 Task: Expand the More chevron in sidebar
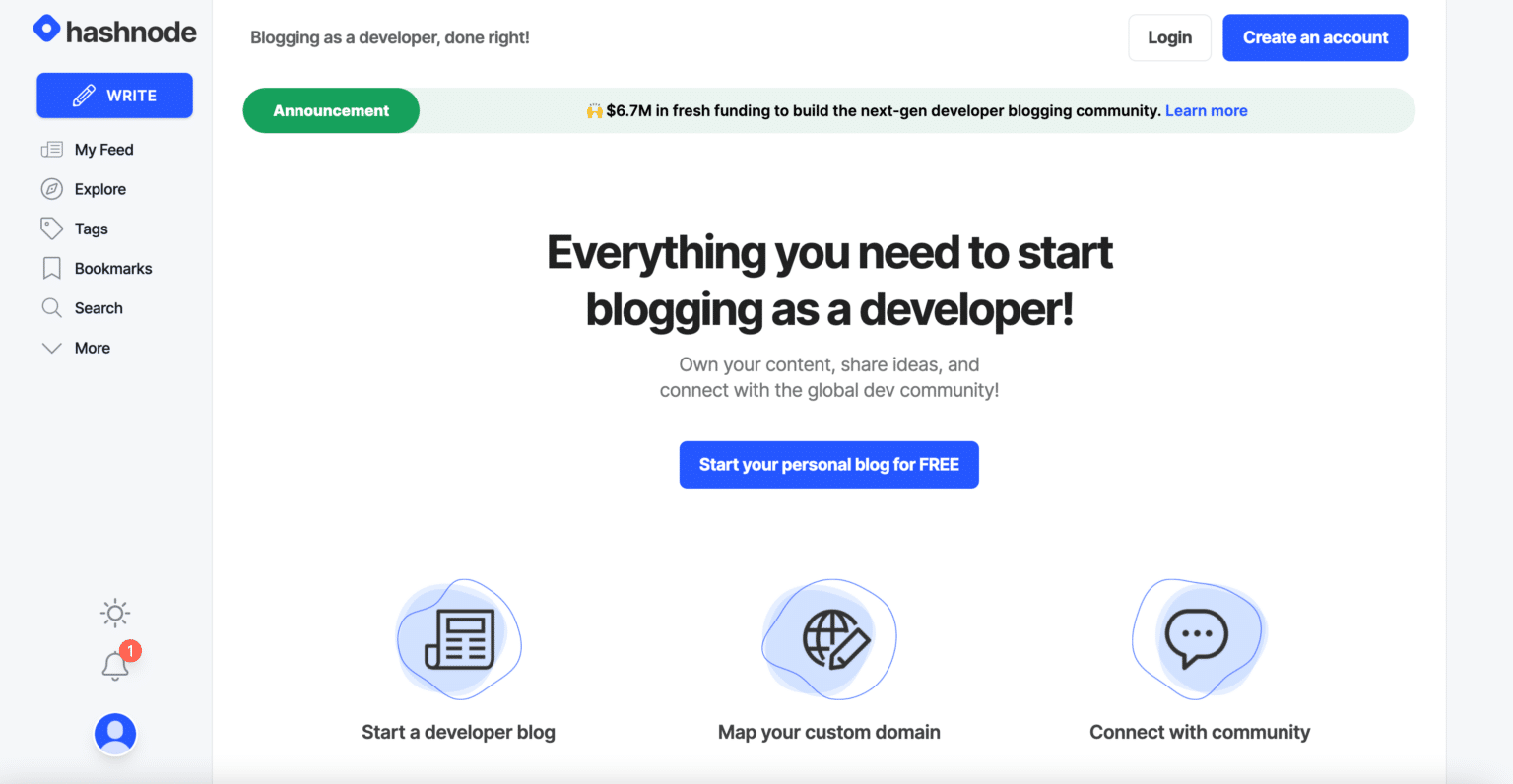coord(52,348)
